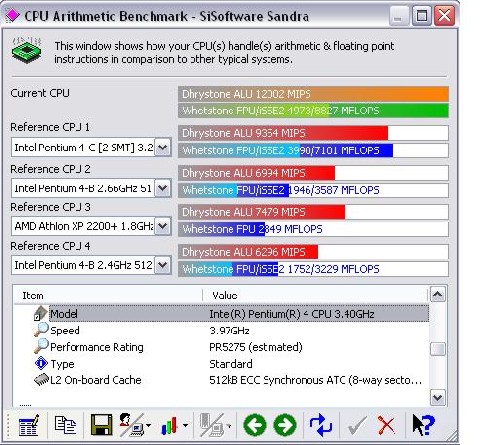Click the Performance Rating magnifier icon
Image resolution: width=499 pixels, height=445 pixels.
41,346
